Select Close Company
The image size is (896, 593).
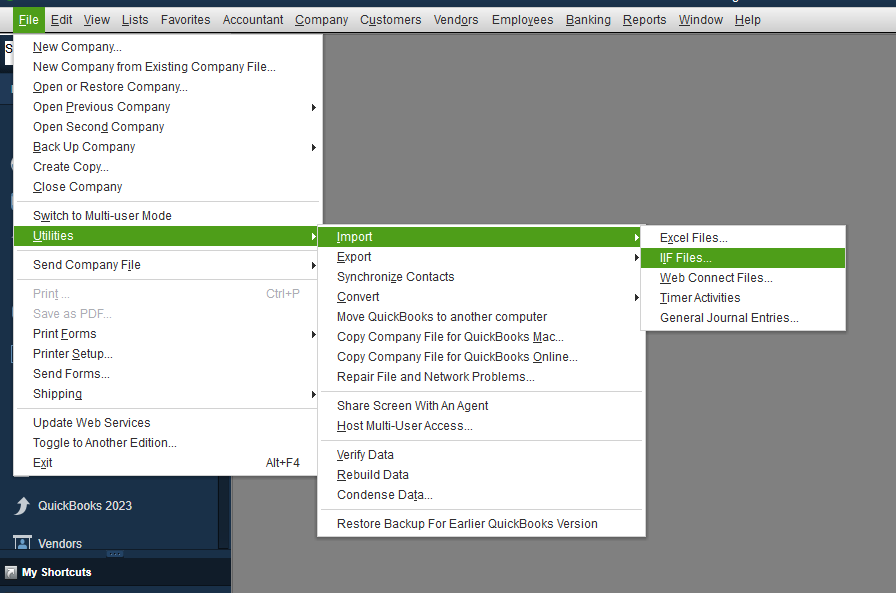pyautogui.click(x=166, y=187)
